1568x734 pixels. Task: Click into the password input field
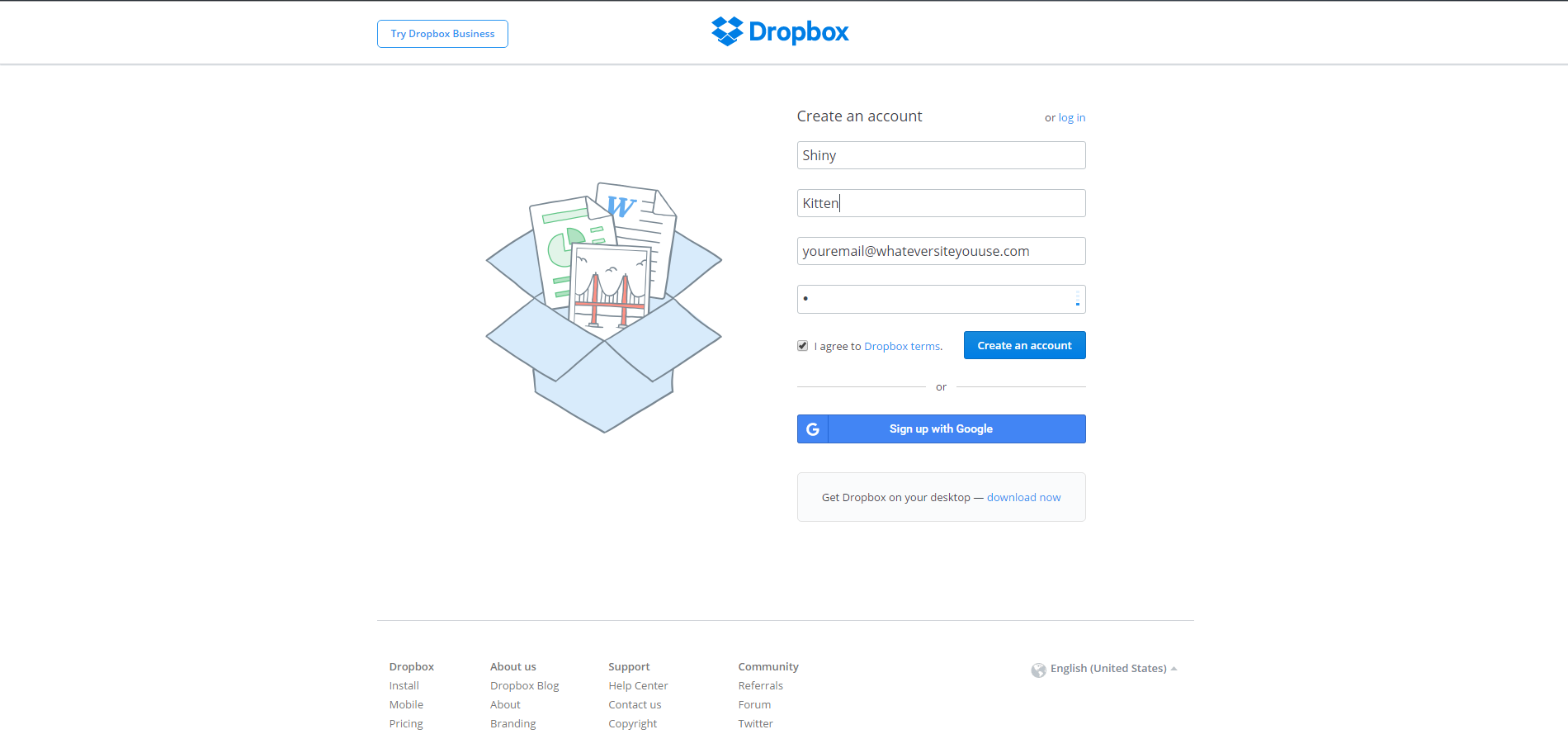pos(933,299)
